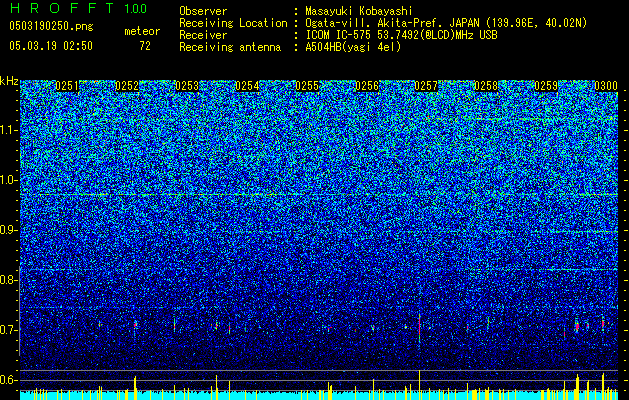Click the 0251 time marker

(x=67, y=86)
